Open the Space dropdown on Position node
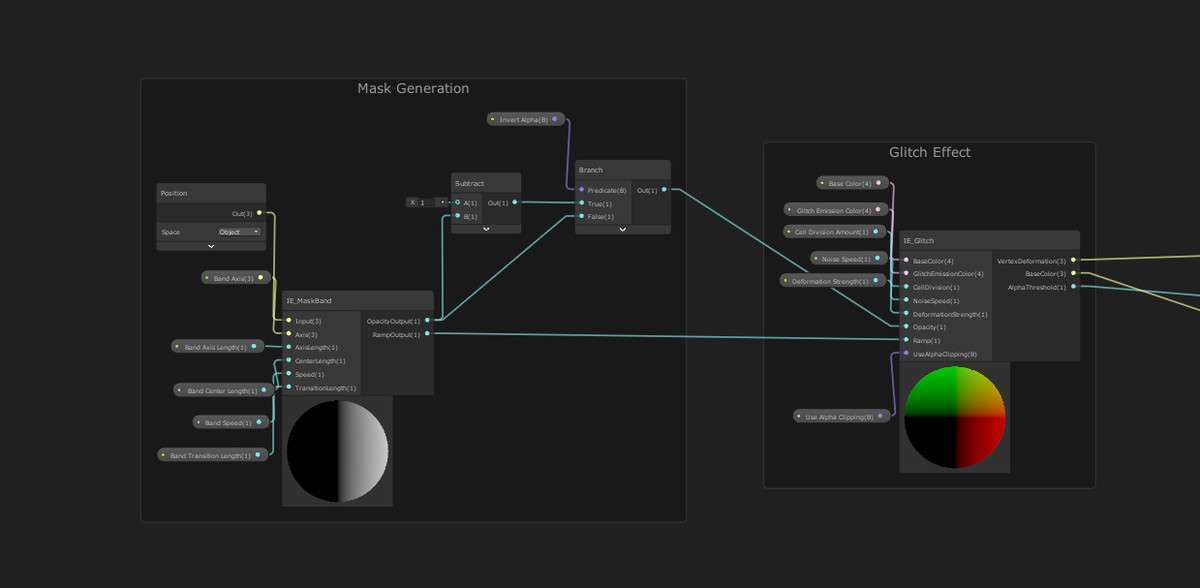The image size is (1200, 588). [239, 231]
